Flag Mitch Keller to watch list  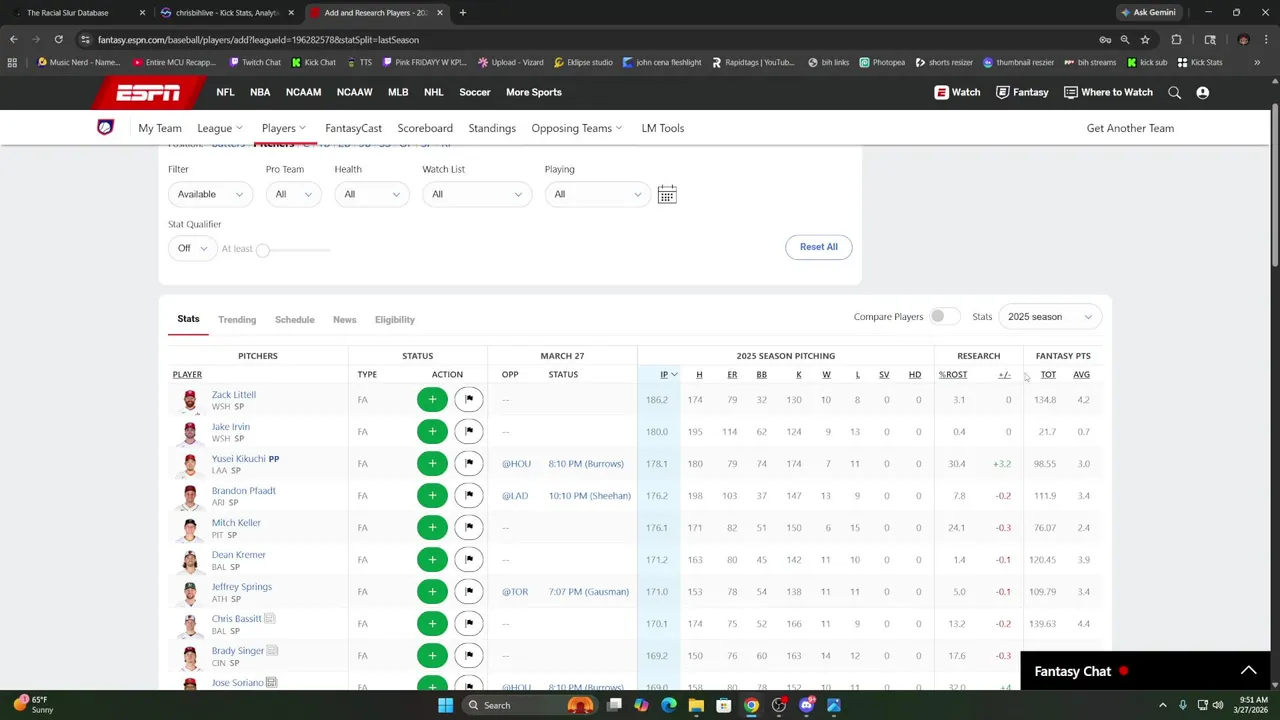pyautogui.click(x=469, y=527)
